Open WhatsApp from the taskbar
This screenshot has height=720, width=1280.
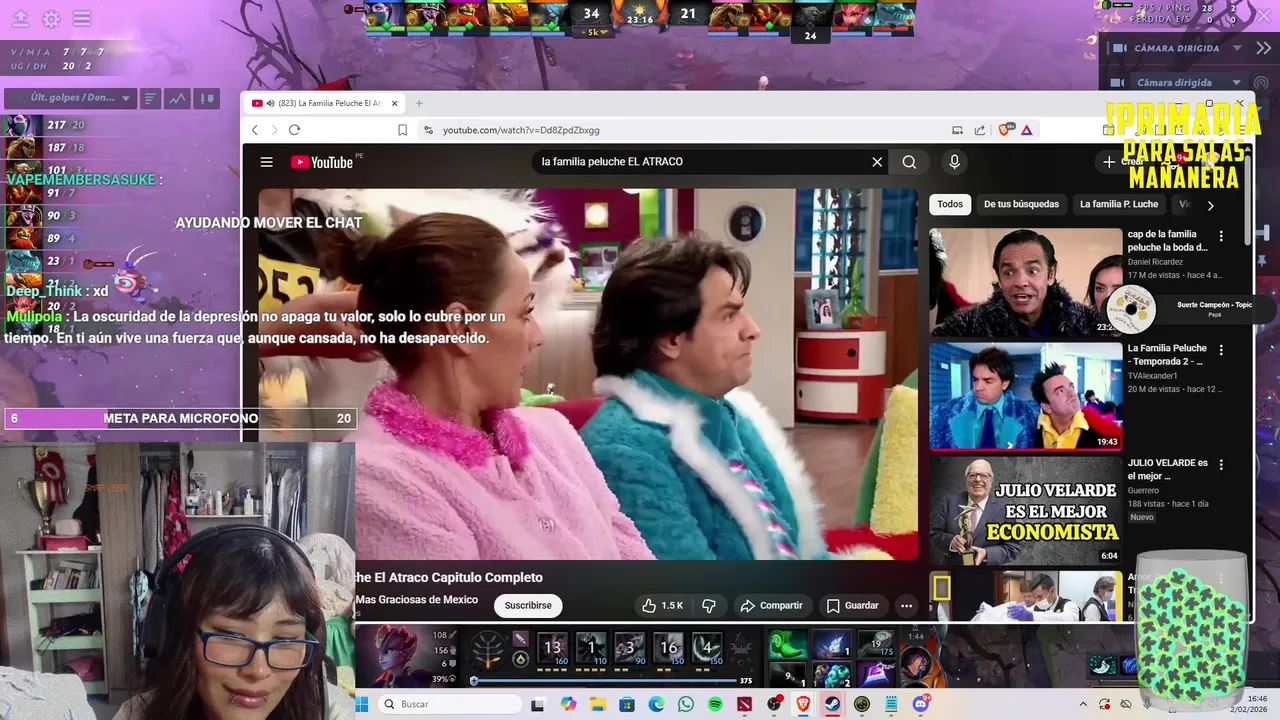pyautogui.click(x=686, y=704)
